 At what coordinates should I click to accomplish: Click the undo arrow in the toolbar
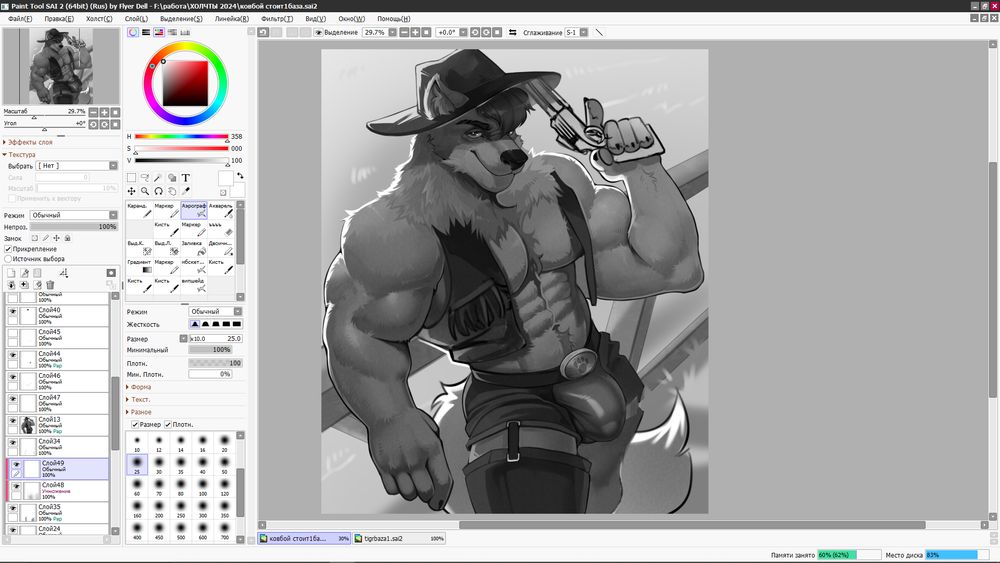[263, 32]
